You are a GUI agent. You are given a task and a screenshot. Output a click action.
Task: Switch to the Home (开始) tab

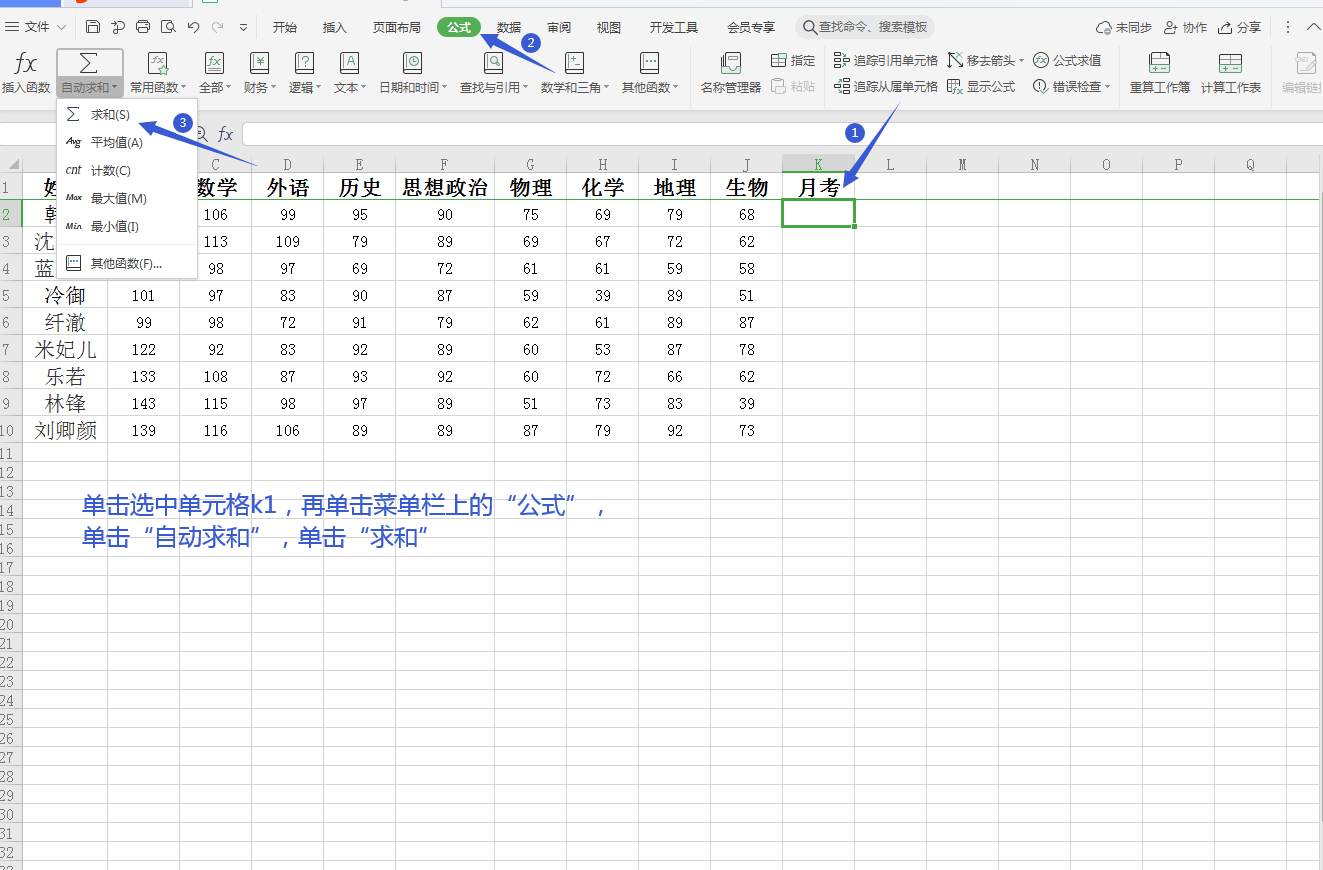285,27
